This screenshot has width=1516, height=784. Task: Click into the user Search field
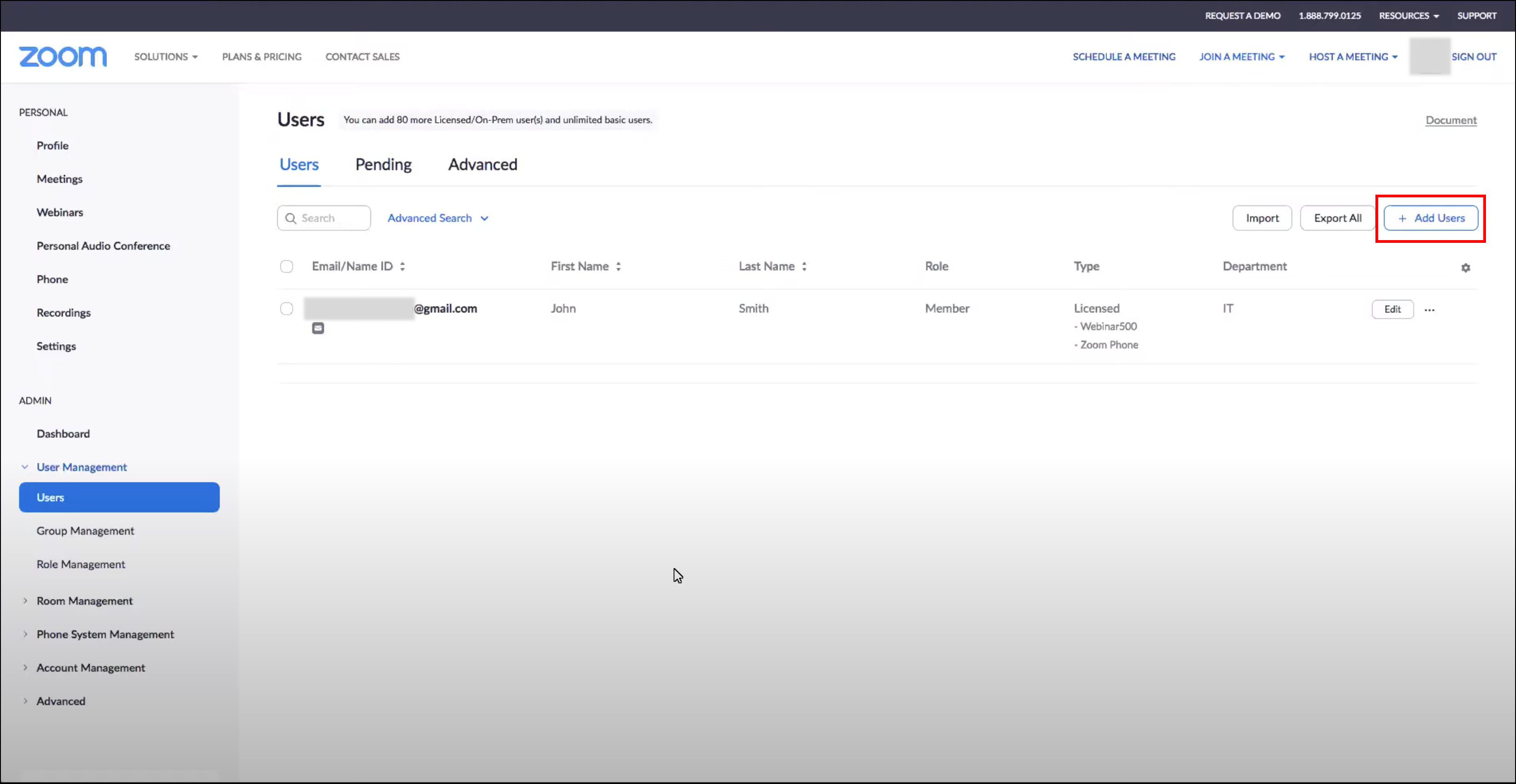323,218
